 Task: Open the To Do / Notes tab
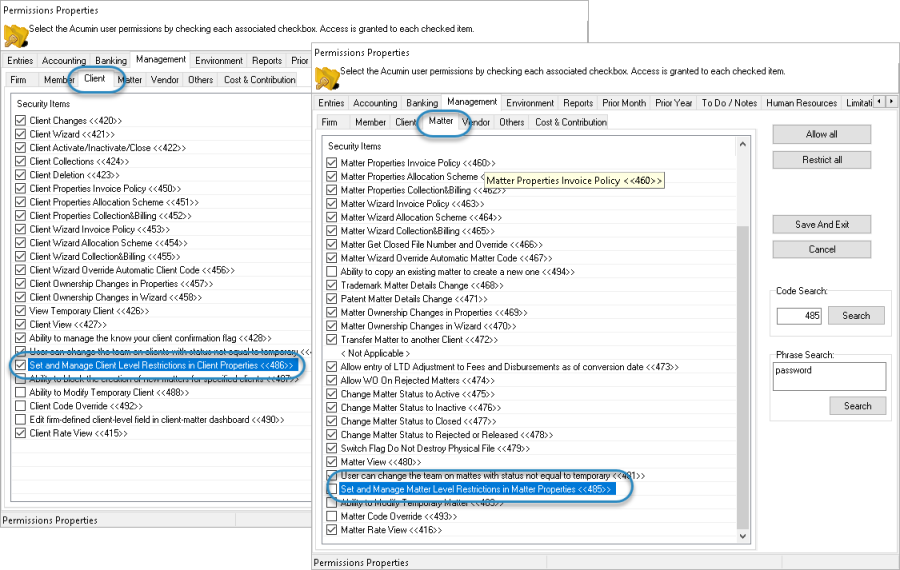[729, 103]
